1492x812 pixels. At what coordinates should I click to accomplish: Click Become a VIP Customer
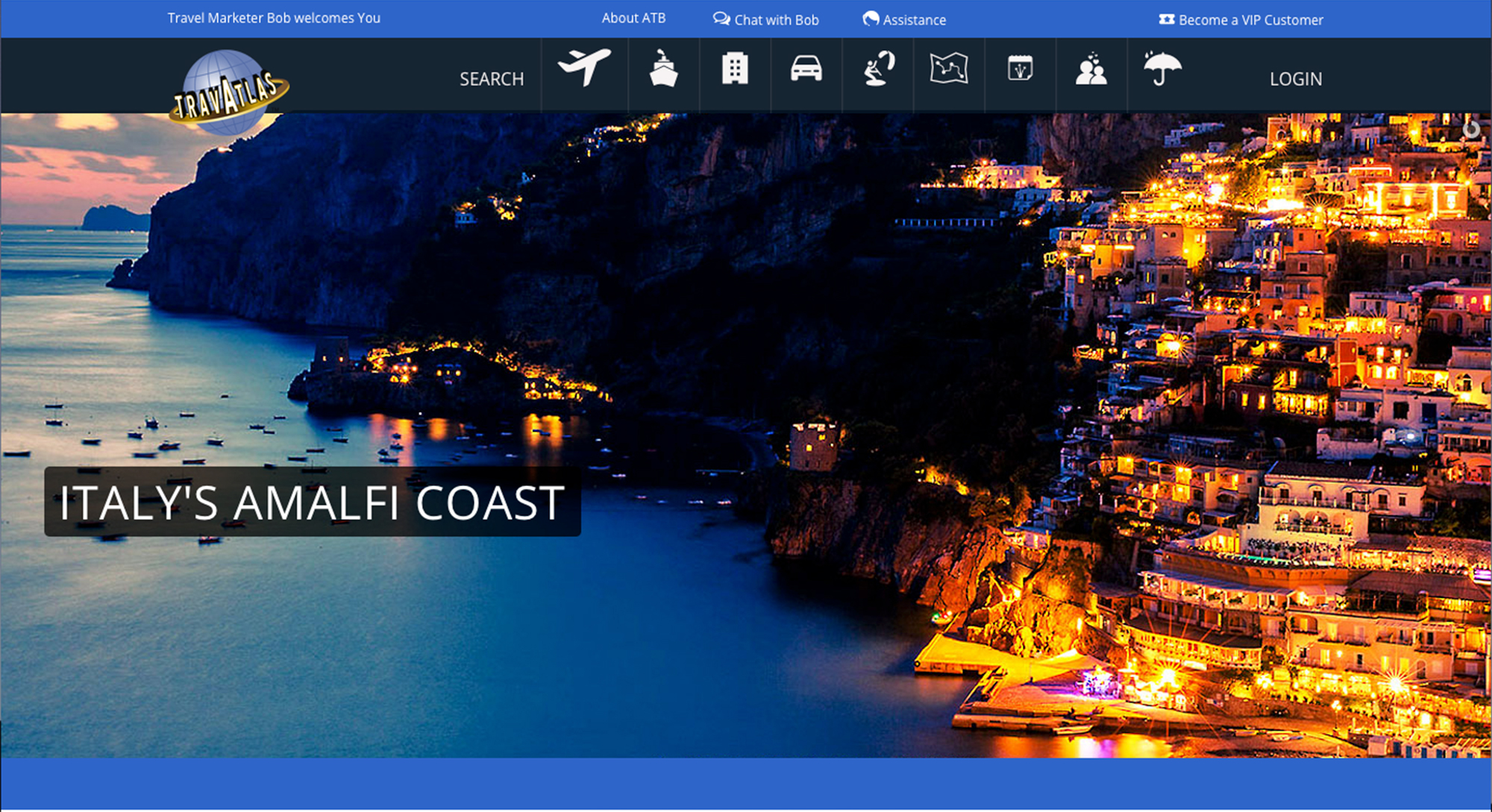pyautogui.click(x=1241, y=19)
